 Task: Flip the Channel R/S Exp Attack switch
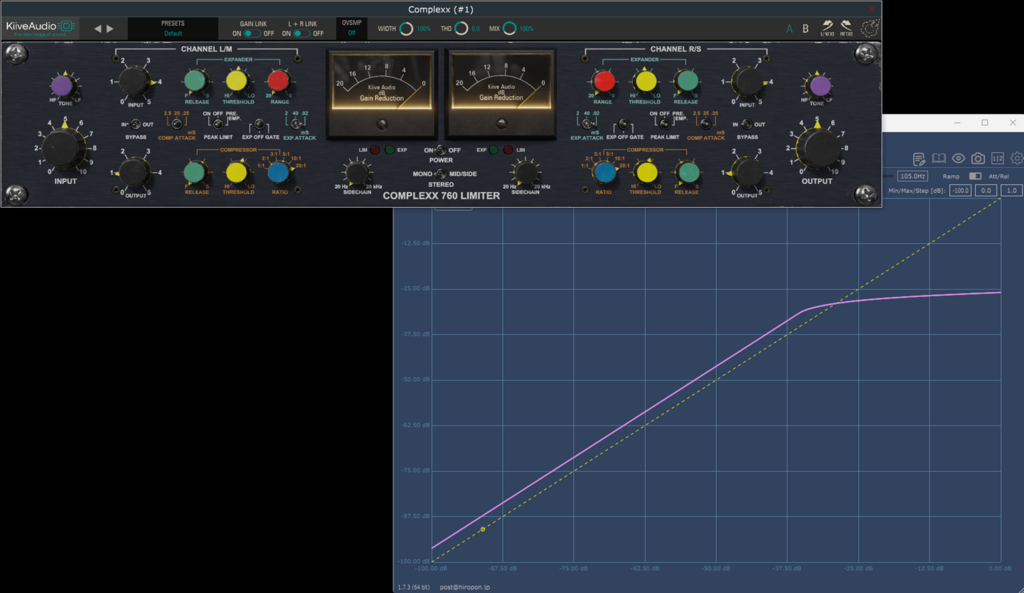pyautogui.click(x=586, y=123)
